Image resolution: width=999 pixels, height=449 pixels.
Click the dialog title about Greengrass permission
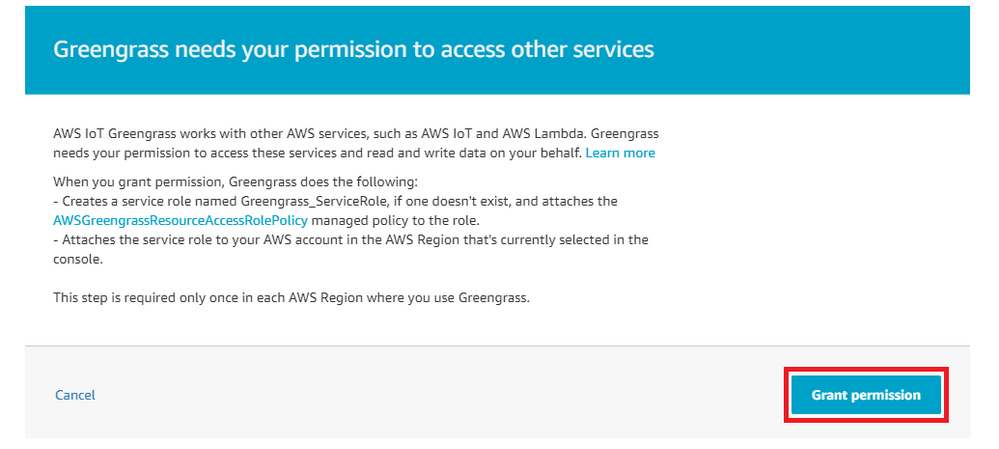(354, 49)
